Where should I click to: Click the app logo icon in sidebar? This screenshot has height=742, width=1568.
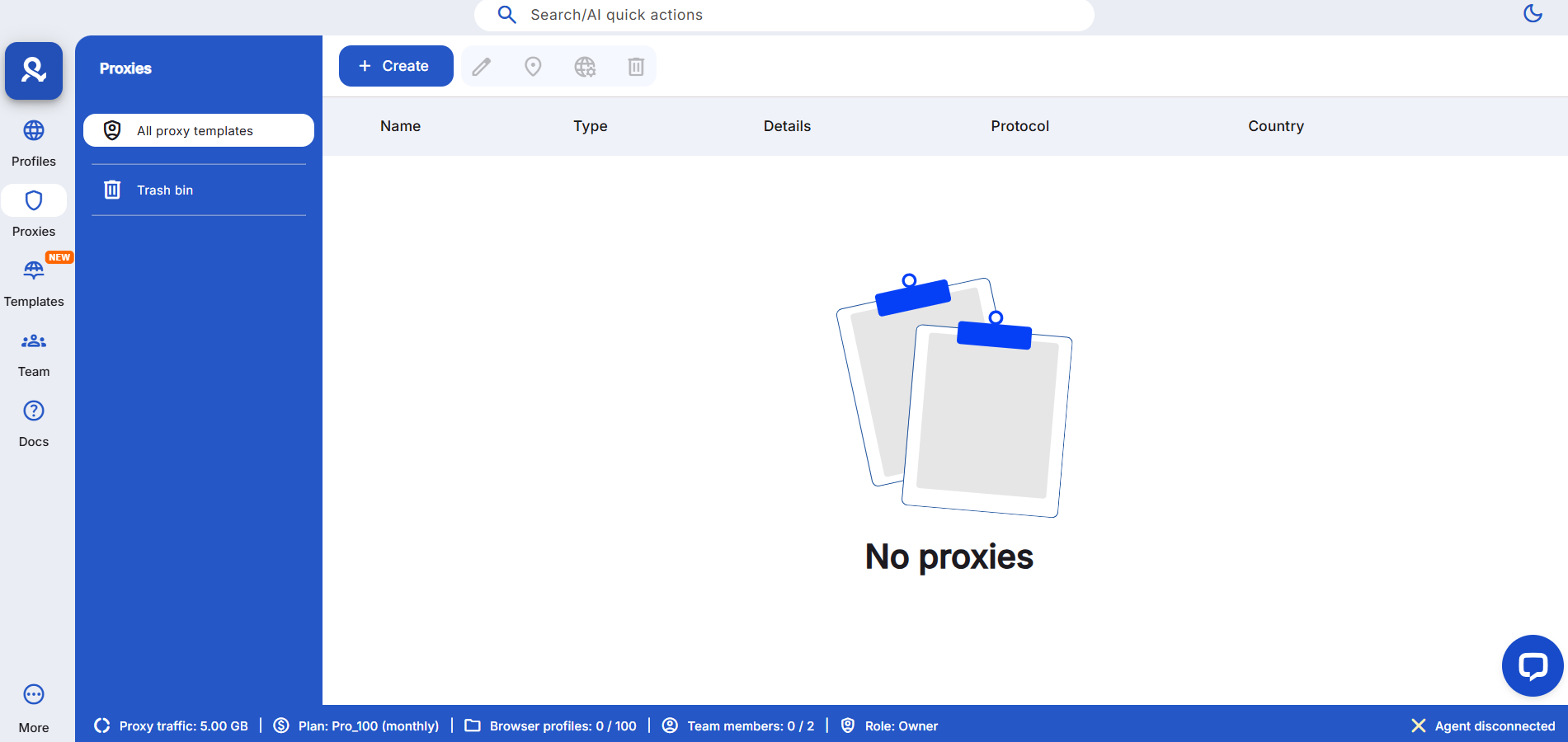tap(34, 71)
